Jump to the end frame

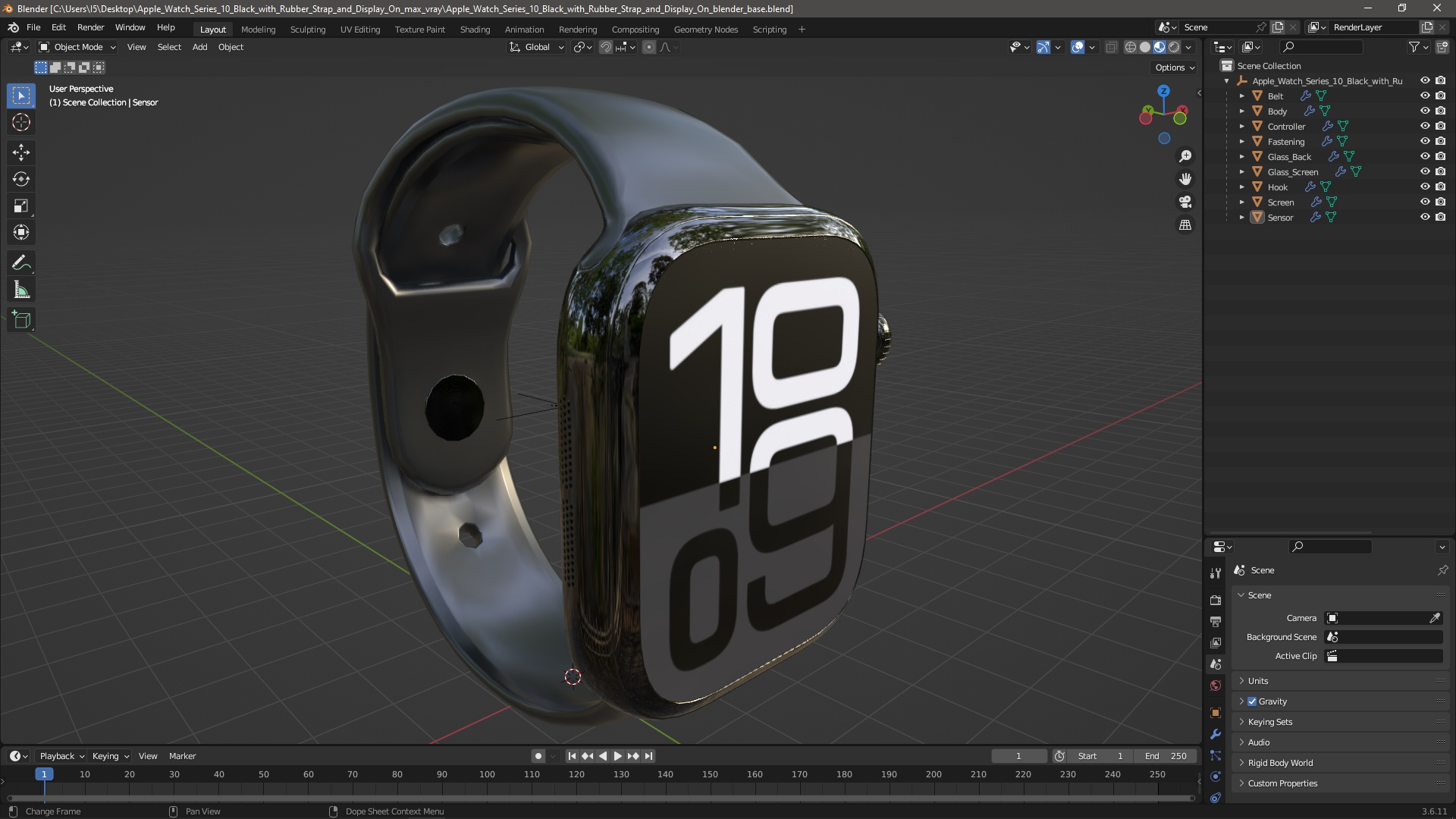[x=648, y=756]
